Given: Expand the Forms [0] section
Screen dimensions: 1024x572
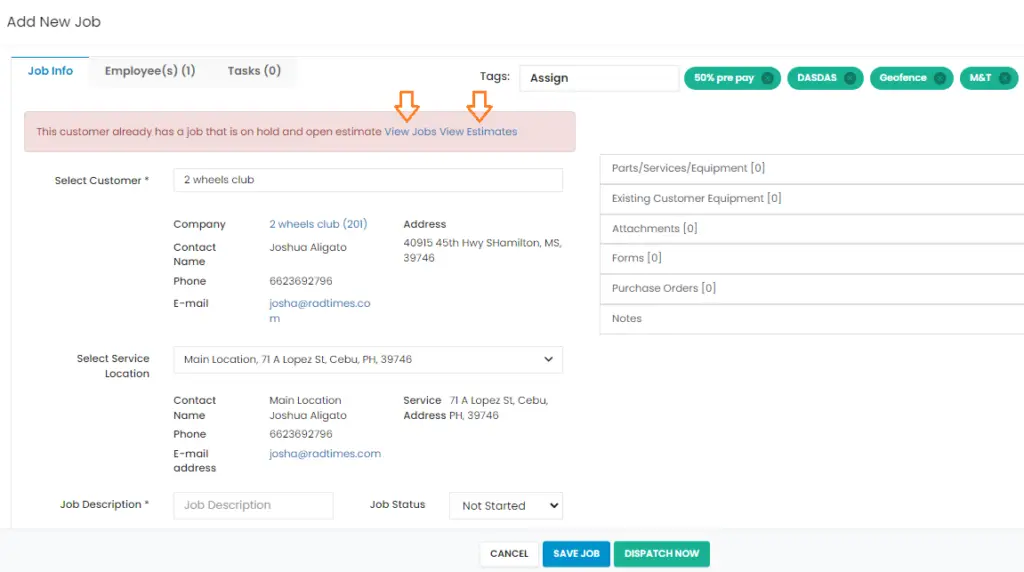Looking at the screenshot, I should click(x=812, y=259).
